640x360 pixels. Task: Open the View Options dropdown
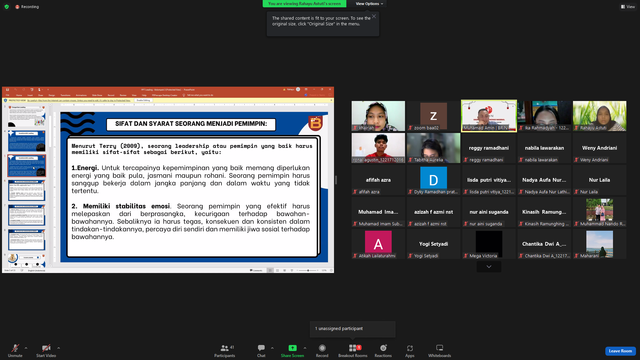pyautogui.click(x=369, y=4)
